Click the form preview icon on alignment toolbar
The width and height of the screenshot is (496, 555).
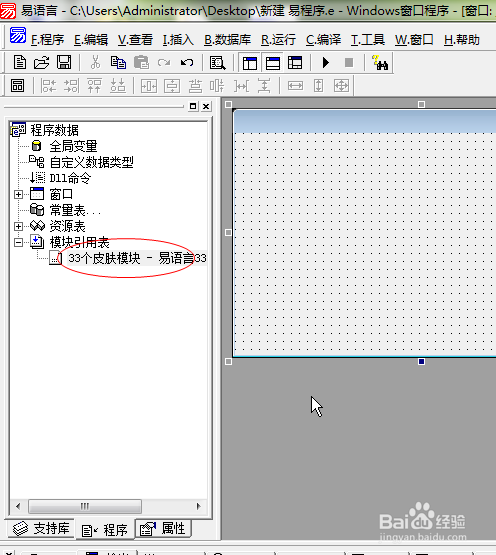17,86
